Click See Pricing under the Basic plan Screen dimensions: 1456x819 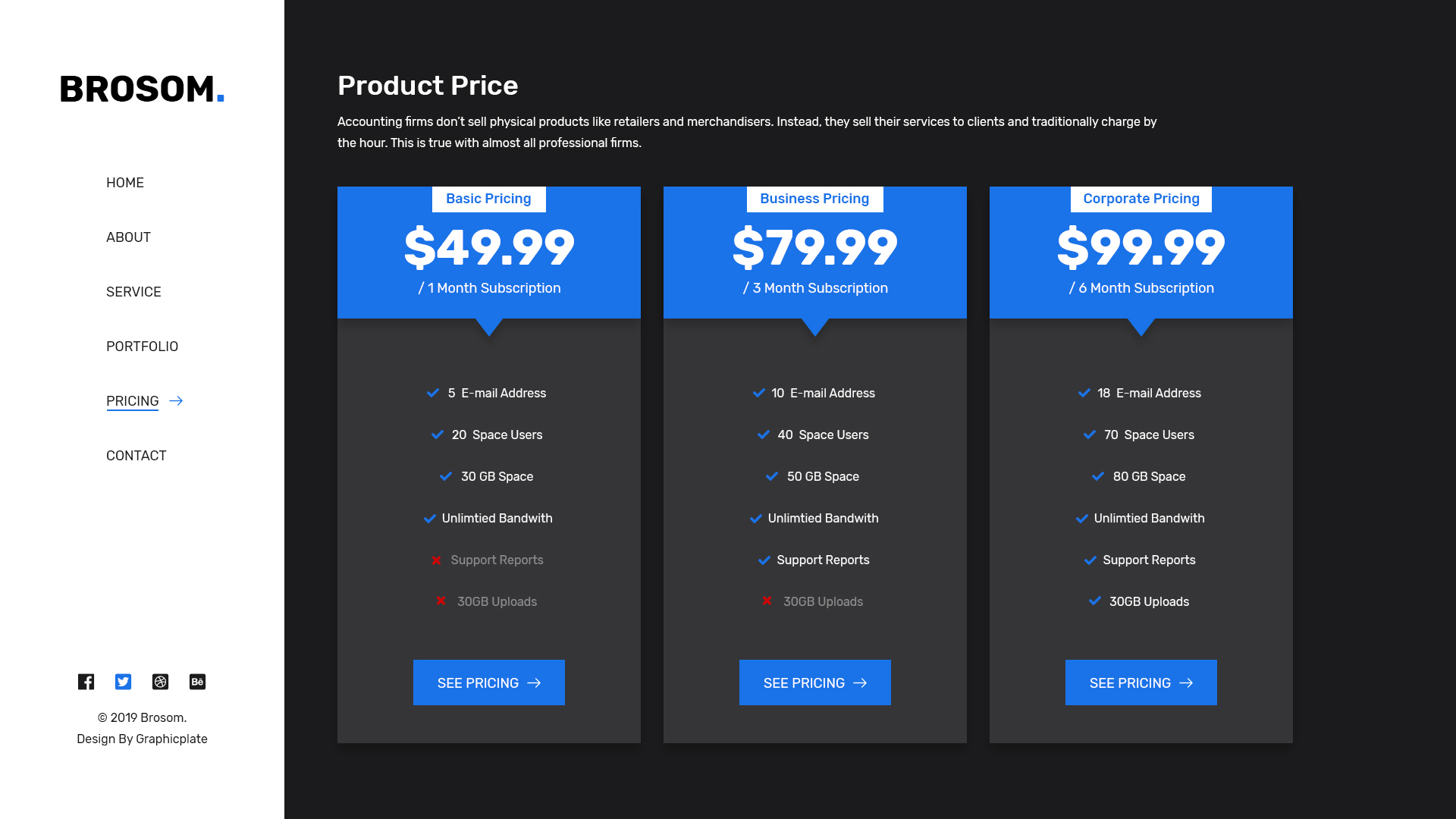(x=489, y=682)
